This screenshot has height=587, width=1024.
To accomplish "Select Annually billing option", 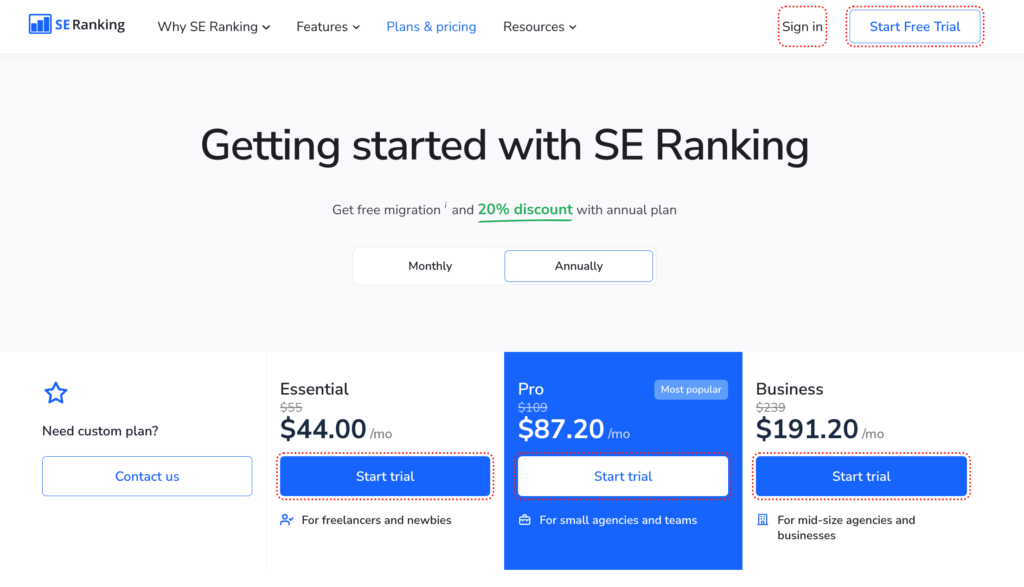I will pos(578,266).
